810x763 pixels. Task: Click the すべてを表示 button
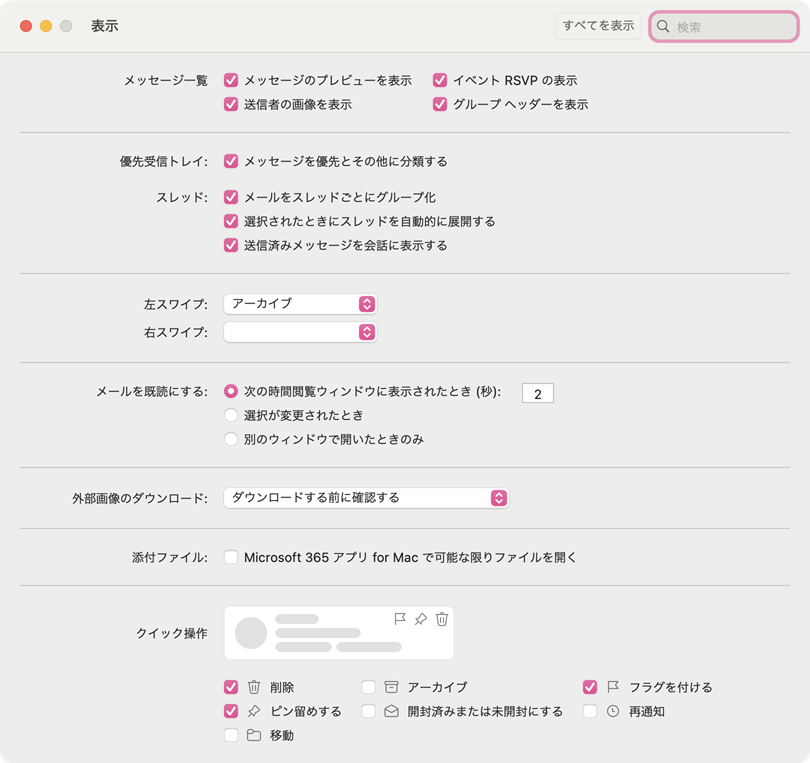(598, 26)
